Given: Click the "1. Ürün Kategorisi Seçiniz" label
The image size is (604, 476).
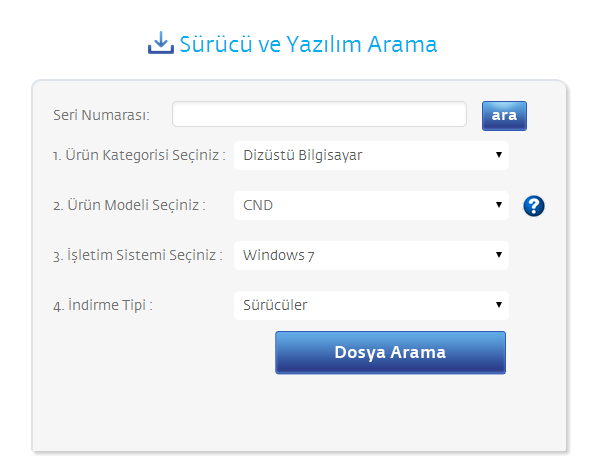Looking at the screenshot, I should tap(139, 156).
